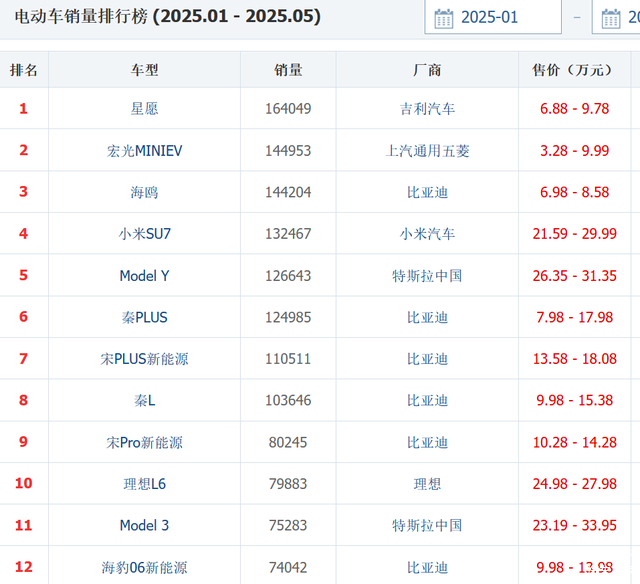
Task: Click the 小米汽车 manufacturer link
Action: point(427,234)
